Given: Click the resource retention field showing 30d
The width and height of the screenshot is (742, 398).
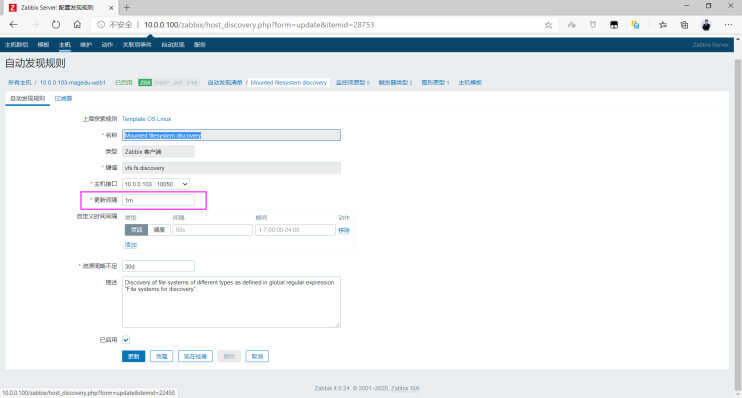Looking at the screenshot, I should click(158, 266).
